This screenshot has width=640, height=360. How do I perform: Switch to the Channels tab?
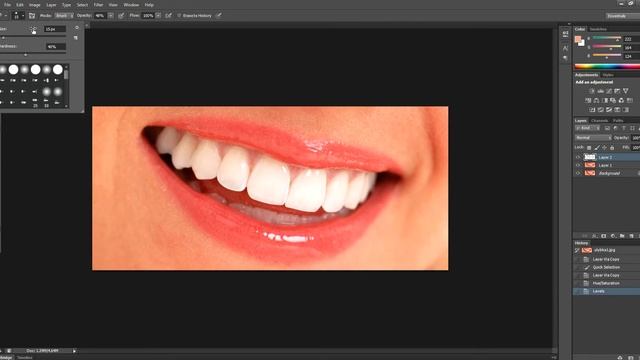point(600,121)
